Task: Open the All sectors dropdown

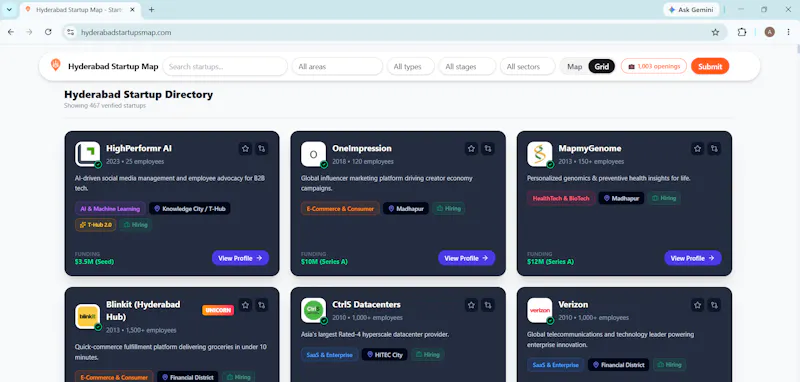Action: 528,66
